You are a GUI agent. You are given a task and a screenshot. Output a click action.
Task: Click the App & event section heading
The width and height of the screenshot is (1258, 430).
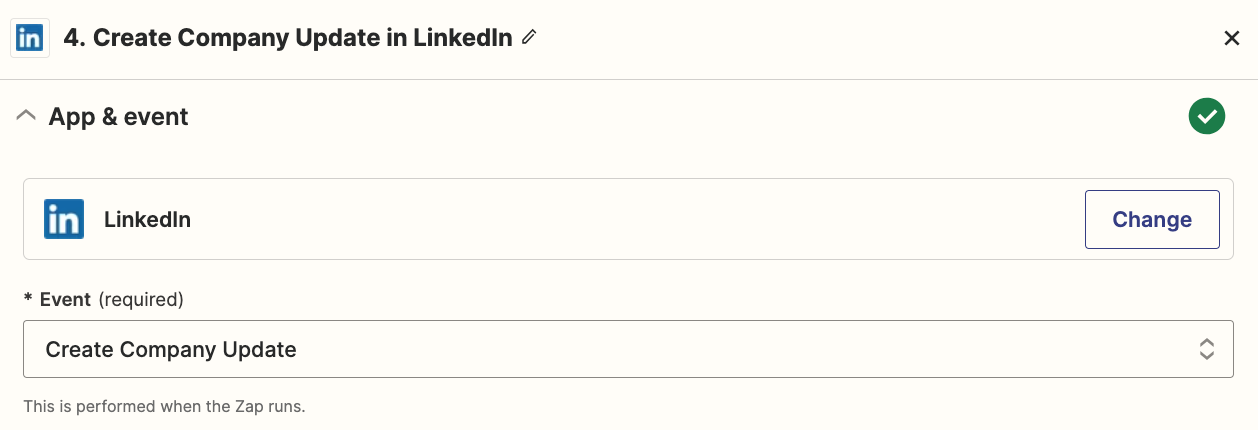[119, 116]
